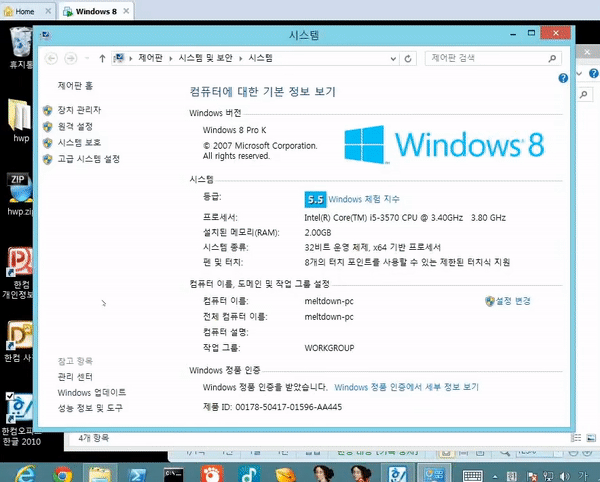Open the blue help question mark

tap(563, 78)
